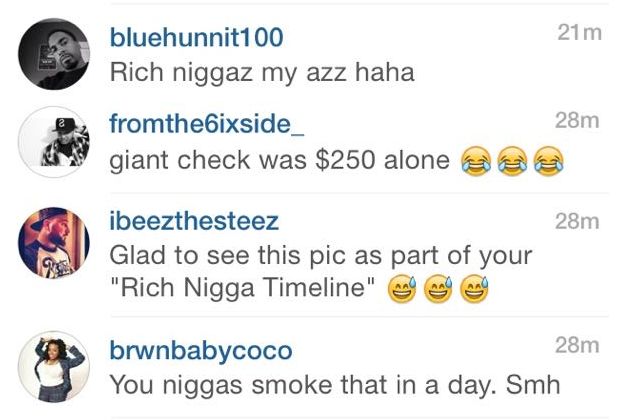The width and height of the screenshot is (635, 420).
Task: Select the 28m timestamp next to brwnbabycoco
Action: pos(577,345)
